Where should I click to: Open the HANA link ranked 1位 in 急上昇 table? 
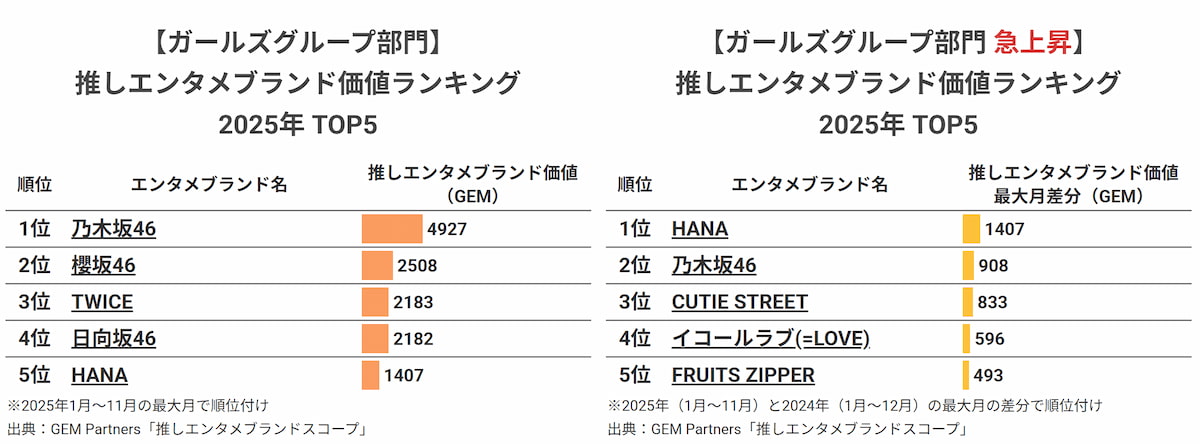click(699, 229)
